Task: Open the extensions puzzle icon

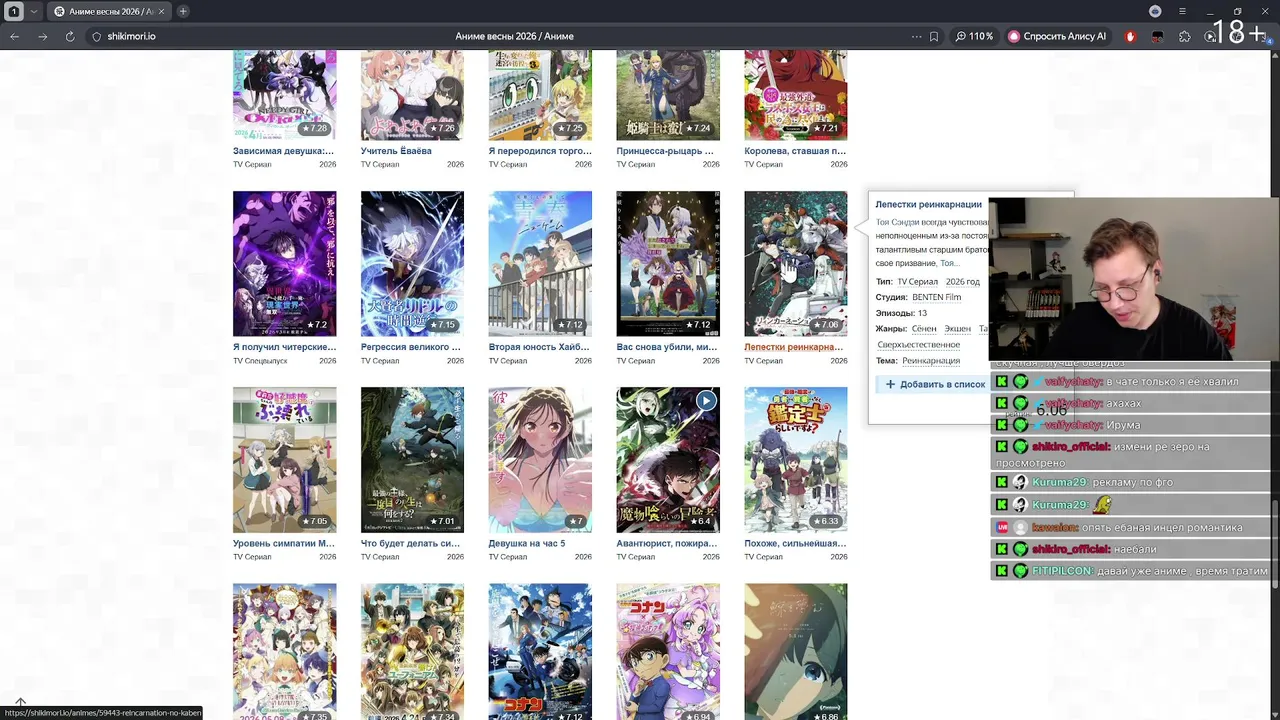Action: [1185, 36]
